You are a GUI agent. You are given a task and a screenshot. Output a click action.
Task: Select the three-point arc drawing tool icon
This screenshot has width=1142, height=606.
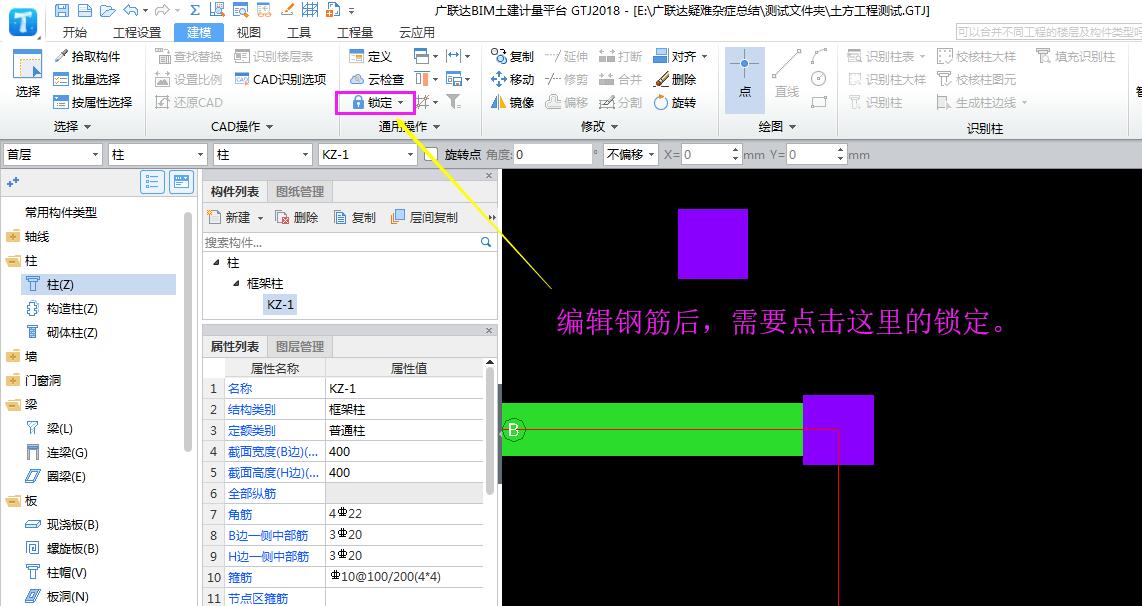819,56
